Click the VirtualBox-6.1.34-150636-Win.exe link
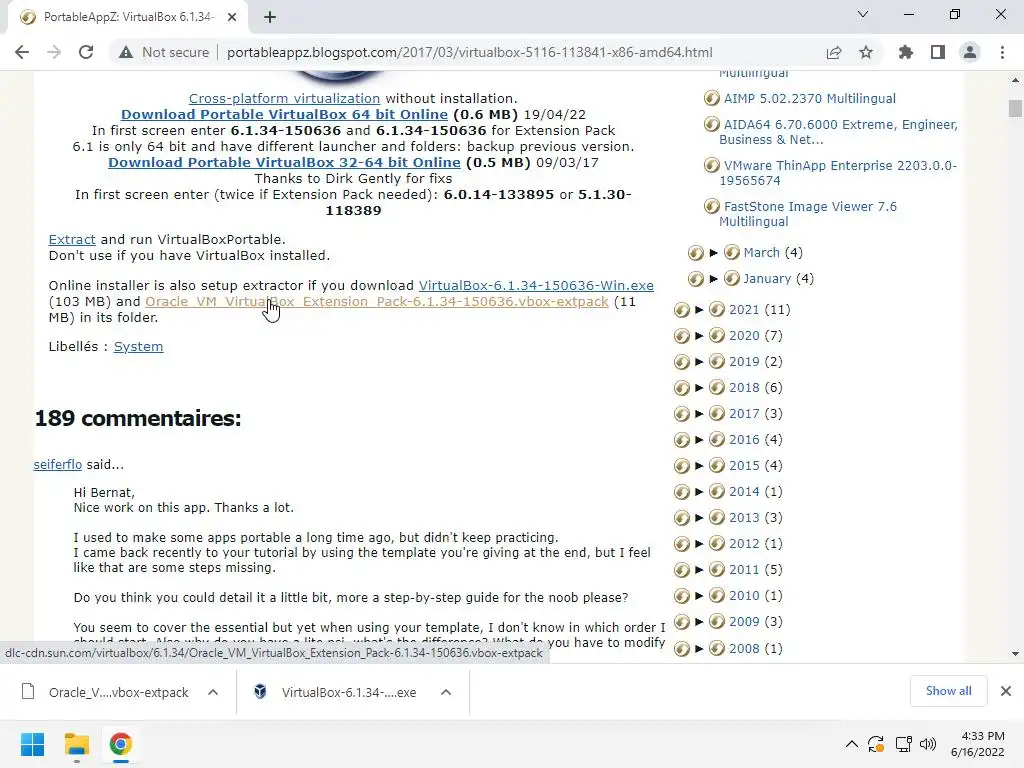This screenshot has width=1024, height=768. pos(536,285)
